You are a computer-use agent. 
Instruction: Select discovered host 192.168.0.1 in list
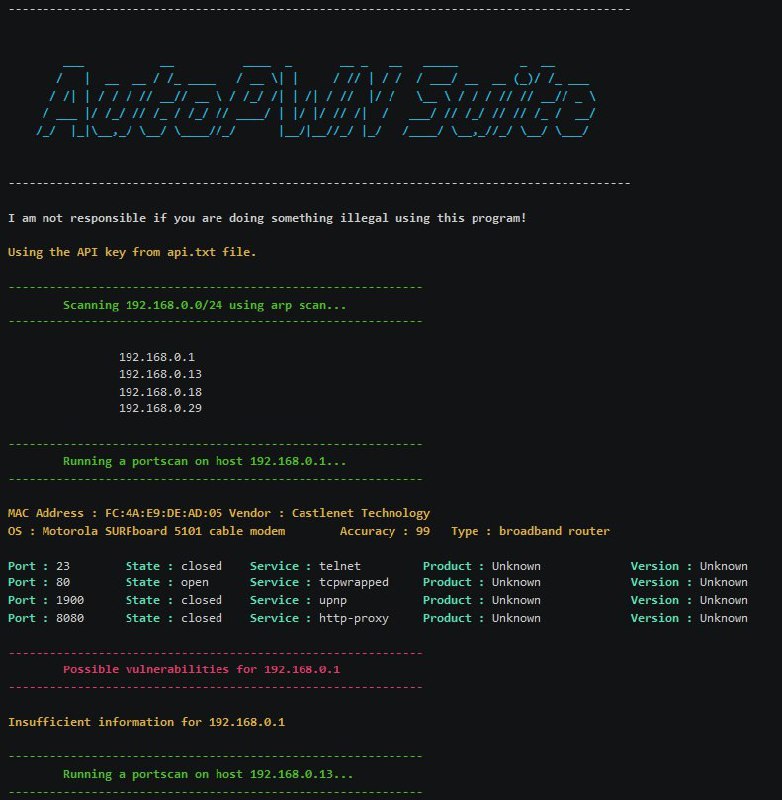[x=157, y=357]
